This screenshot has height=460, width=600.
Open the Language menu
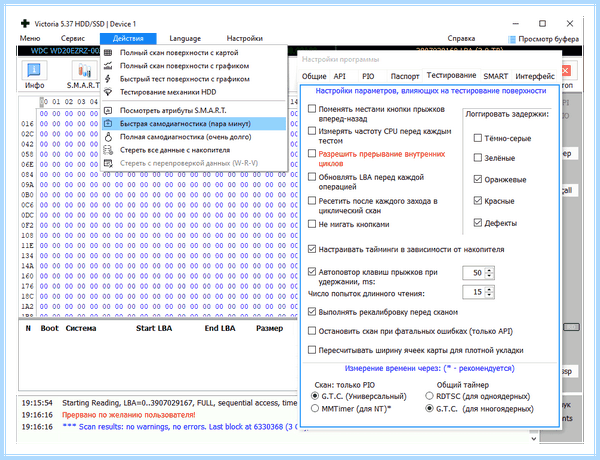click(x=185, y=39)
